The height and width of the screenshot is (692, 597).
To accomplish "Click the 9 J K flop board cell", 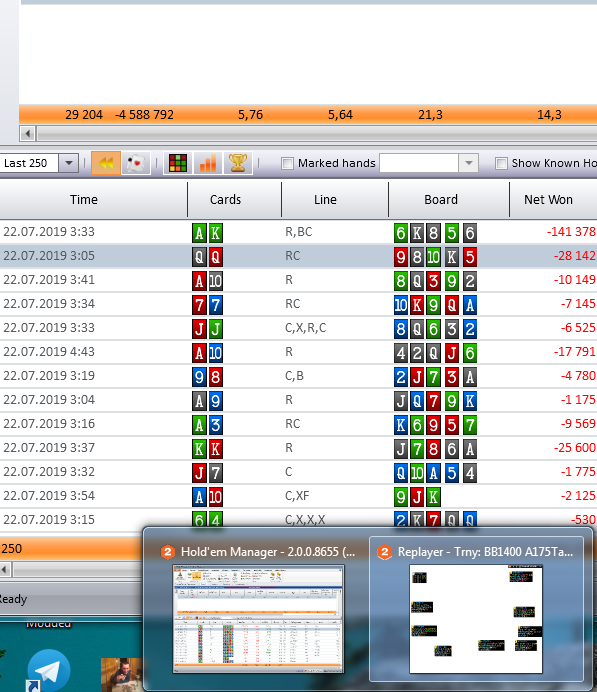I will [x=417, y=496].
